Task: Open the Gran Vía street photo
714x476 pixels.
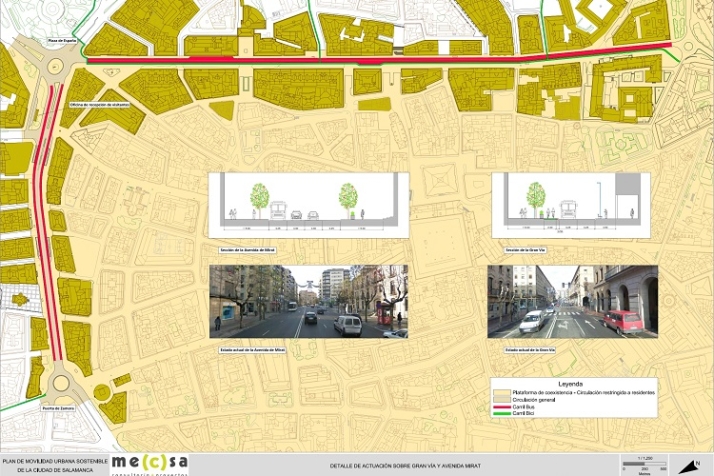Action: point(572,301)
